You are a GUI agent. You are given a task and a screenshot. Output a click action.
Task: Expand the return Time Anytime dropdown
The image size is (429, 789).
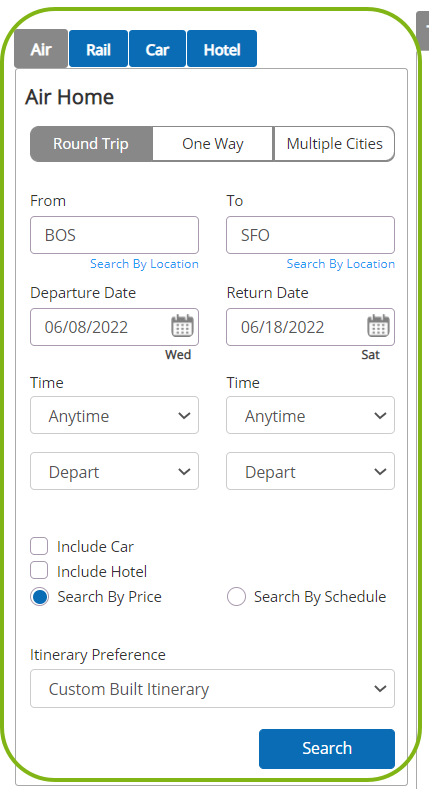tap(310, 415)
